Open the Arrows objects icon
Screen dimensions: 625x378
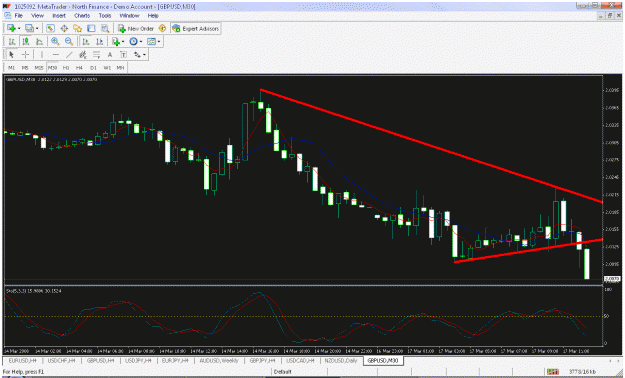point(137,55)
